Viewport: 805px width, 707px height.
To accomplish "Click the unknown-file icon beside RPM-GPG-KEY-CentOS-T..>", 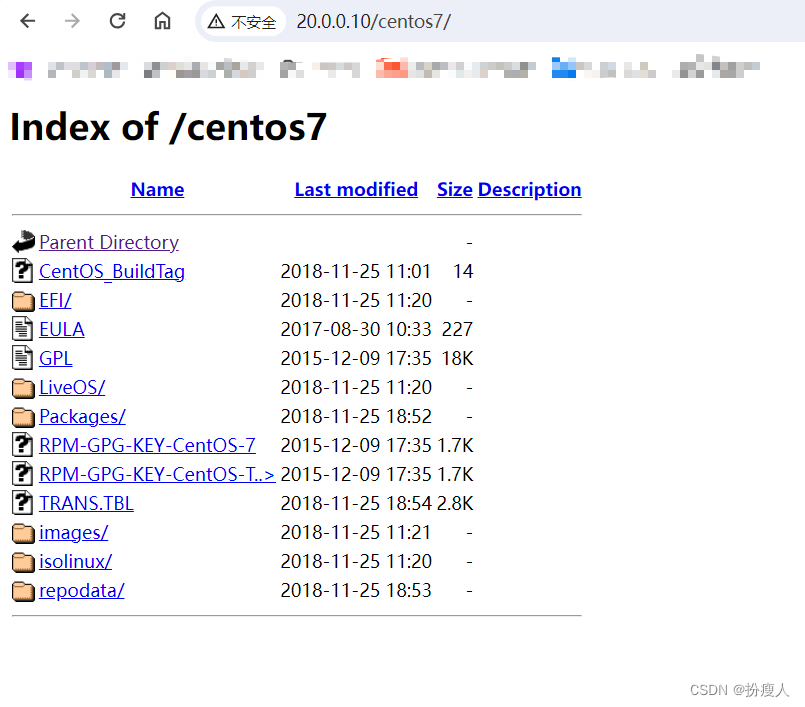I will pyautogui.click(x=23, y=473).
